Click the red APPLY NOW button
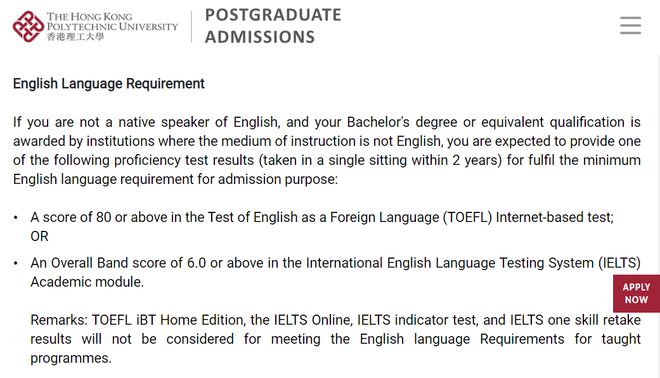The height and width of the screenshot is (378, 660). [x=636, y=293]
